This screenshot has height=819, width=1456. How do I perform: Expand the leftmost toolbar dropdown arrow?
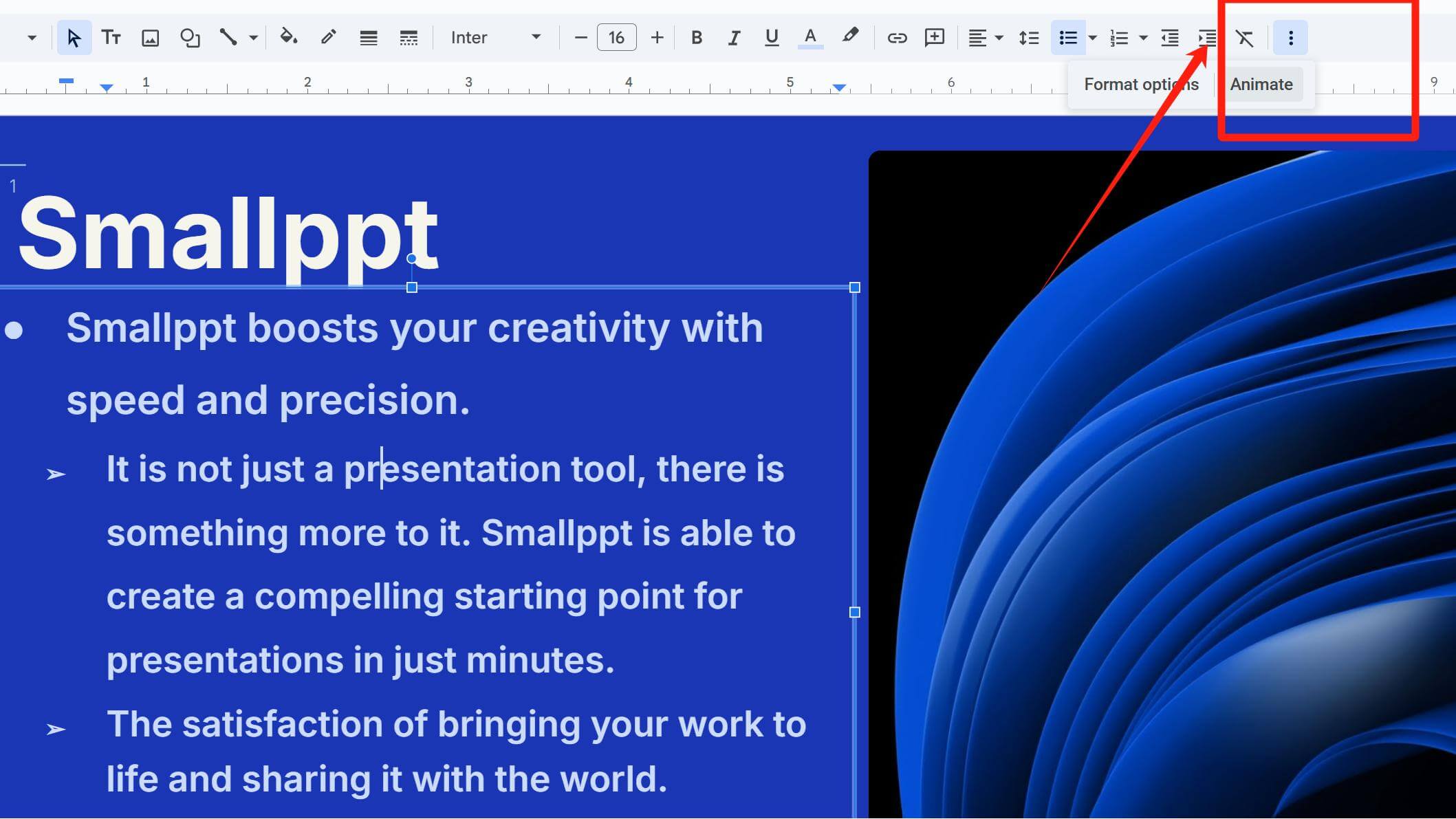32,38
